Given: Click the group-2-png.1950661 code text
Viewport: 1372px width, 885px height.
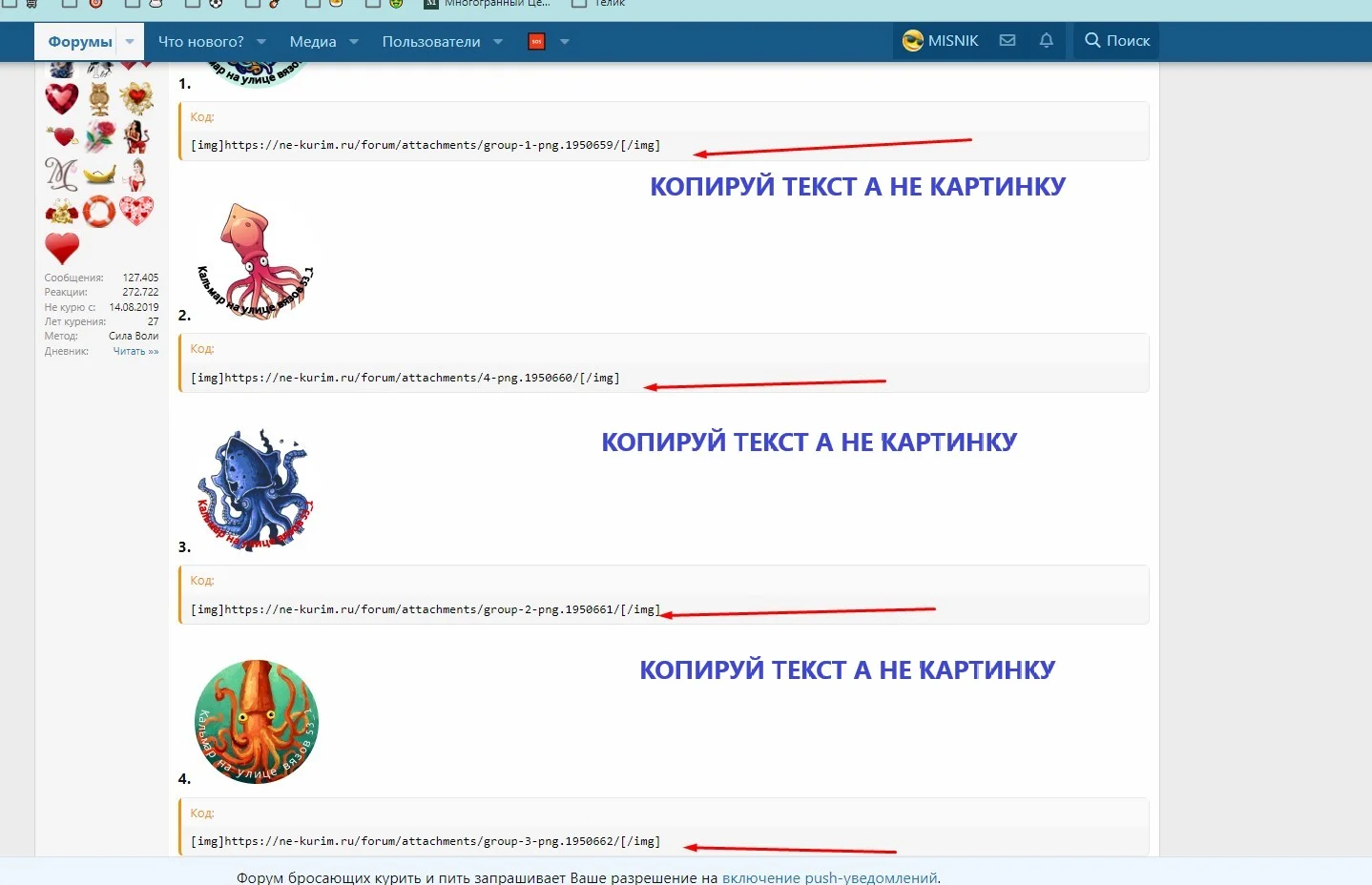Looking at the screenshot, I should pyautogui.click(x=426, y=609).
